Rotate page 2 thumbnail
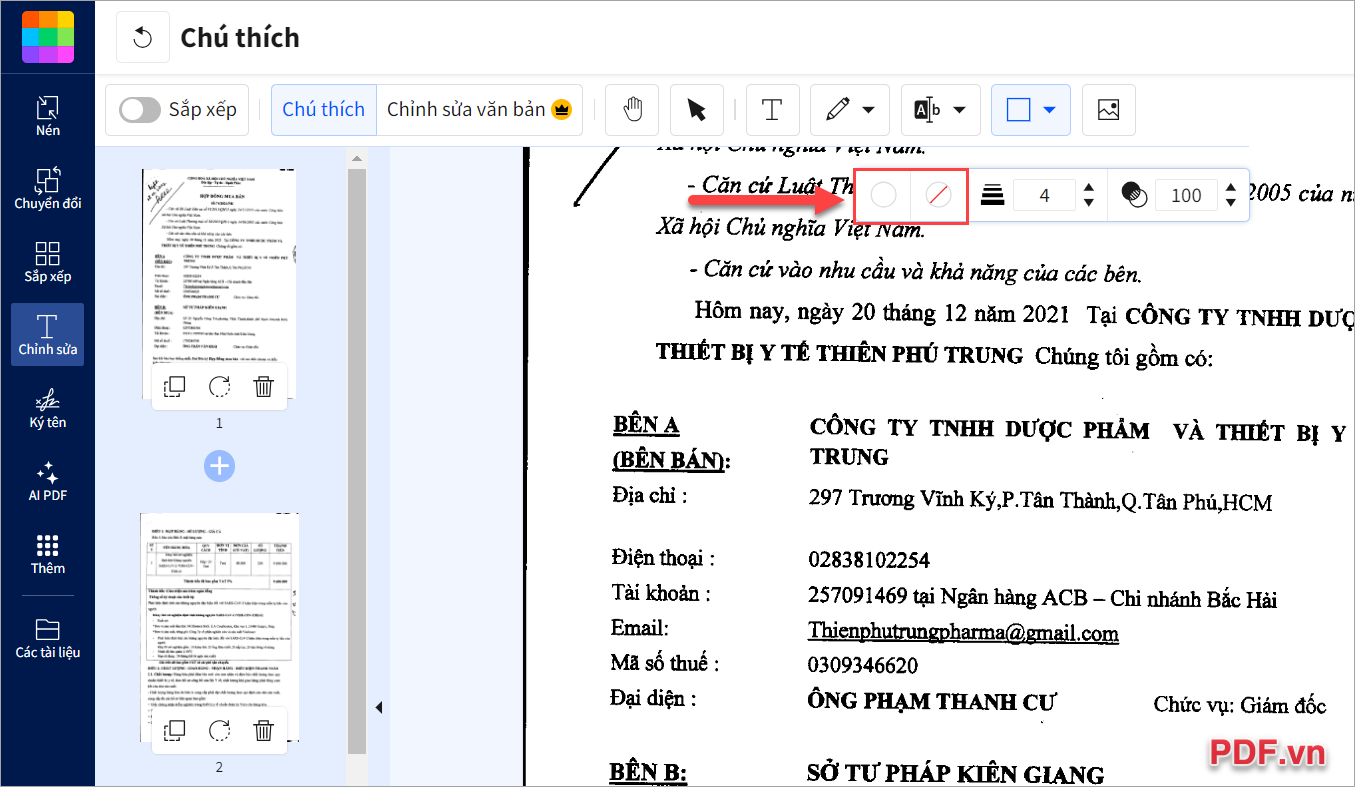 tap(219, 731)
